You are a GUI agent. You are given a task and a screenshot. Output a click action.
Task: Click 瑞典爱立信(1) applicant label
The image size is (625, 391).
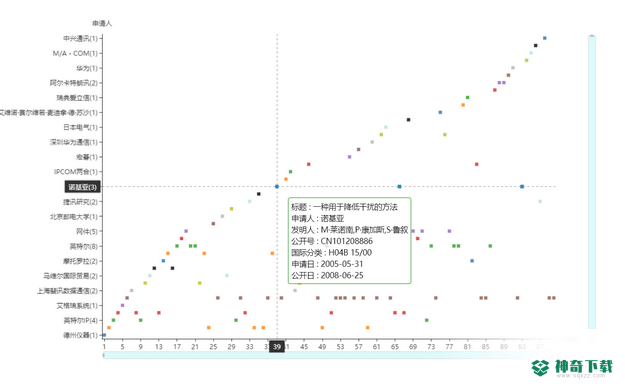[x=77, y=98]
